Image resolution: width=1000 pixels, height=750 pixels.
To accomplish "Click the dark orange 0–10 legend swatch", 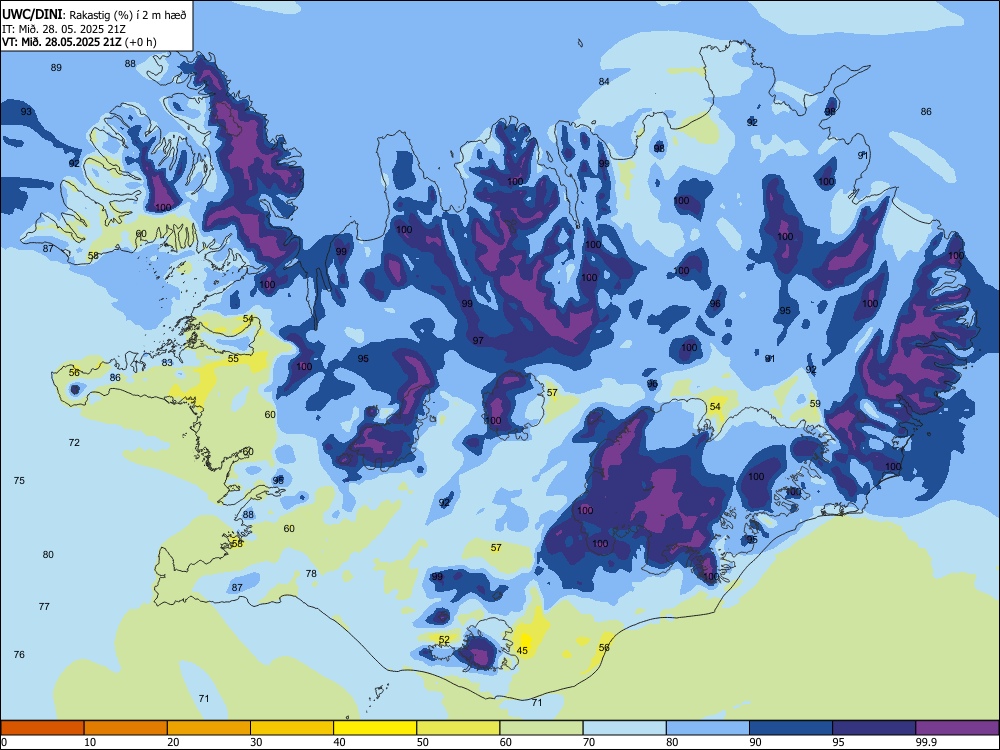I will click(42, 728).
